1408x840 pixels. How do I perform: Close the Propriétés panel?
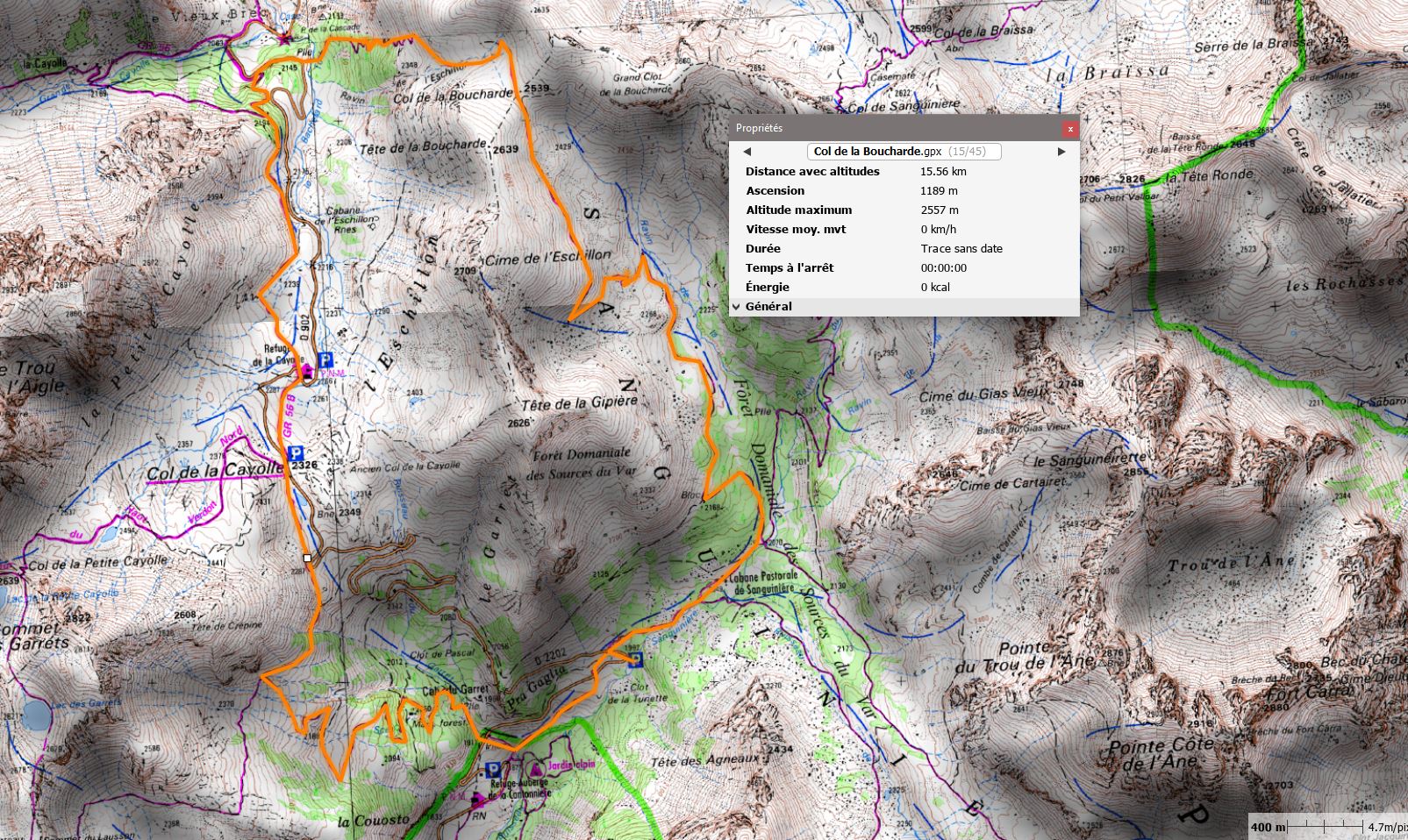[1069, 129]
